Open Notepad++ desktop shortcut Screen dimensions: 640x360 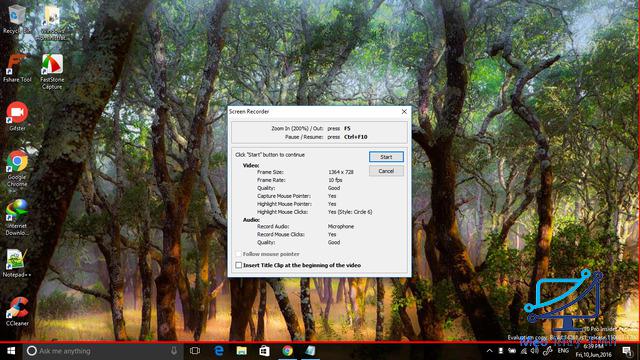point(16,263)
